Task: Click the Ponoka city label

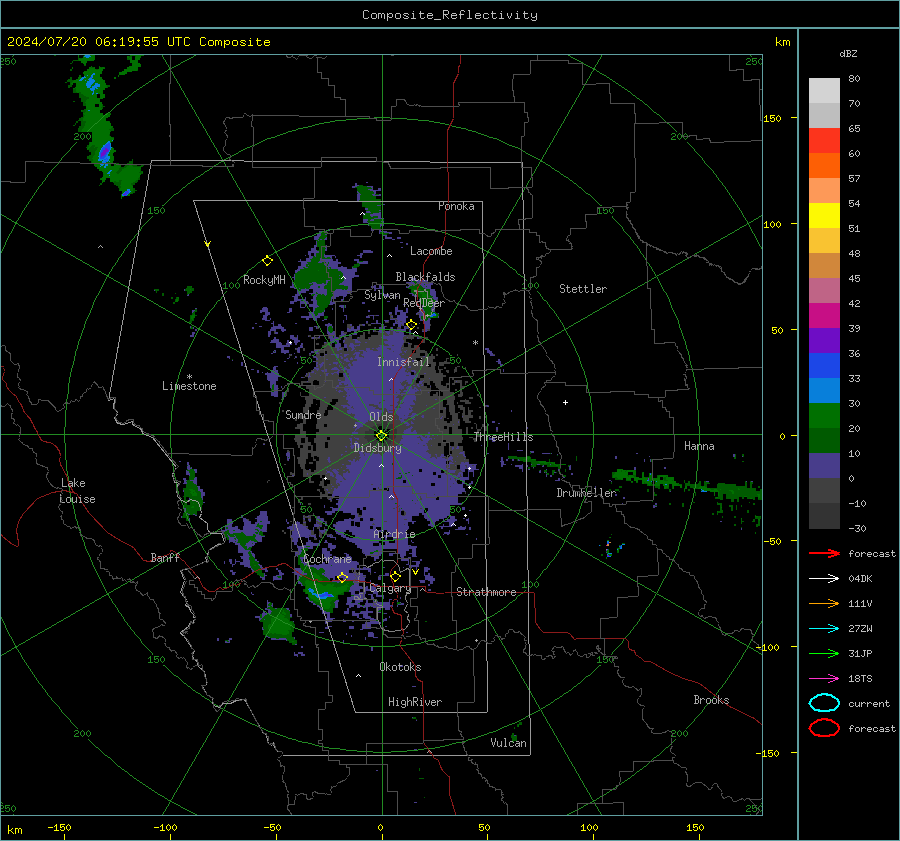Action: [456, 206]
